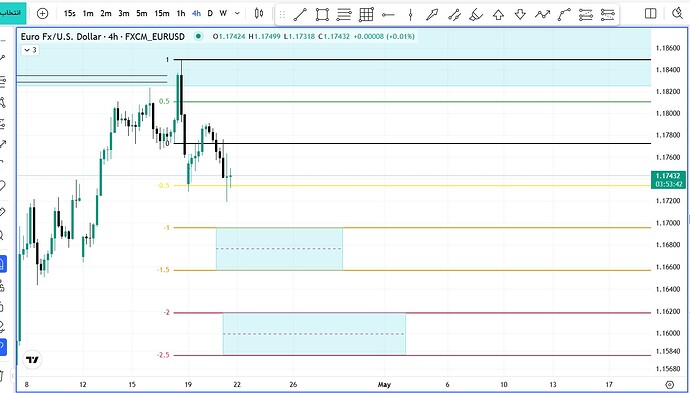Viewport: 690px width, 393px height.
Task: Select the arrow marker drawing tool
Action: point(432,15)
